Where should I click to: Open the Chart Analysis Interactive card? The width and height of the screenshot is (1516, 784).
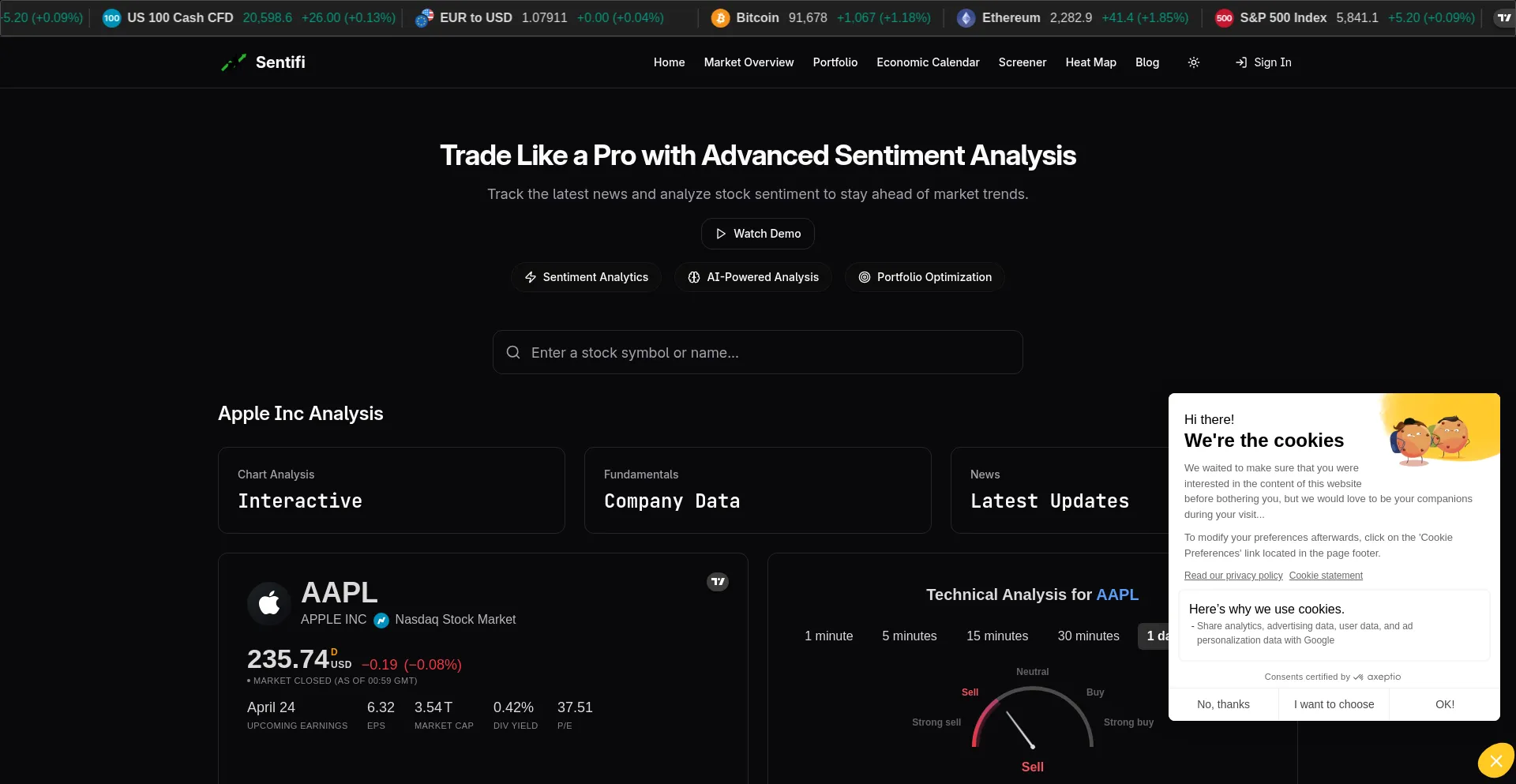click(x=392, y=490)
